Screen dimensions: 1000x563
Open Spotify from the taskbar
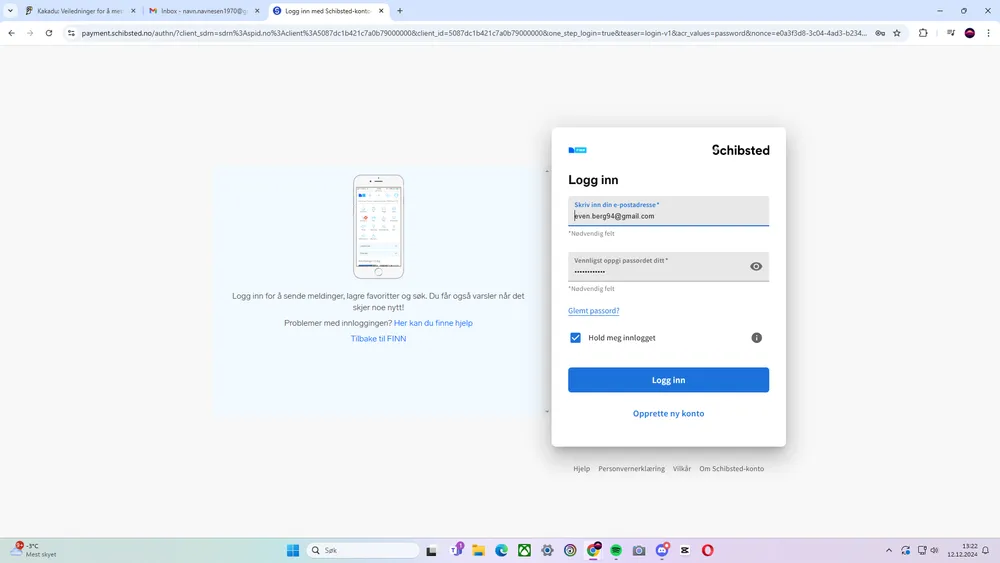coord(616,550)
